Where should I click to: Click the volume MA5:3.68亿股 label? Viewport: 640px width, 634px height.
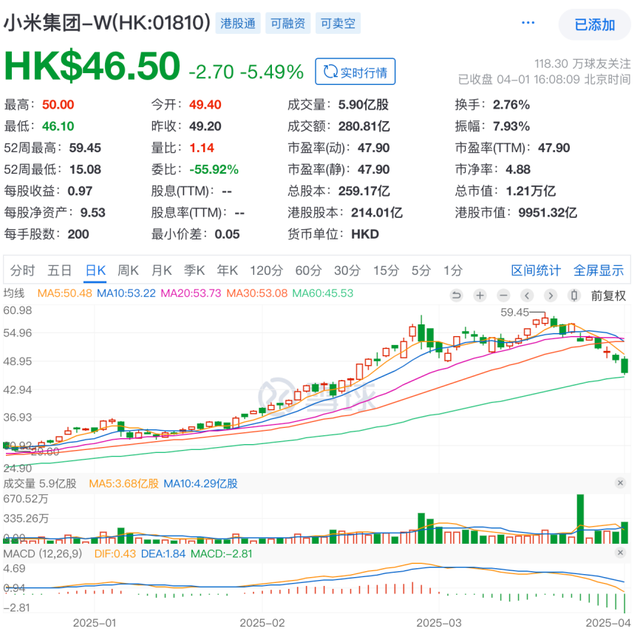[x=124, y=484]
